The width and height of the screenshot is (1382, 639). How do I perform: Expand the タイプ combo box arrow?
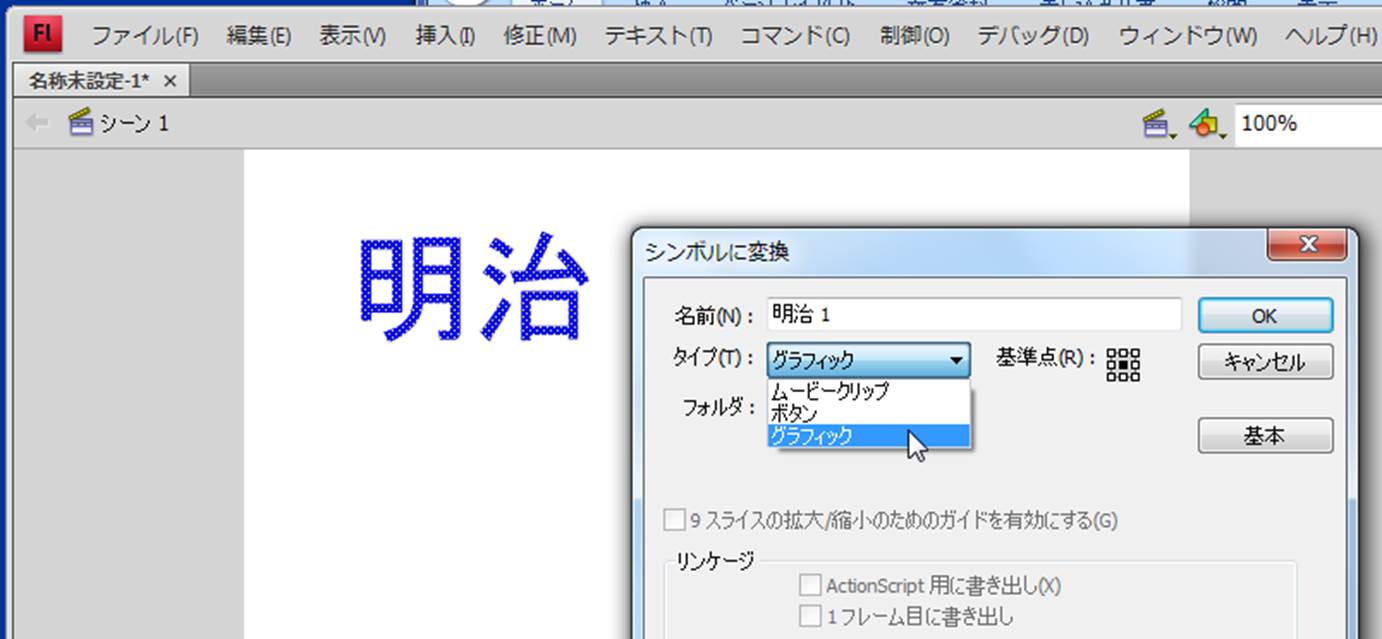pyautogui.click(x=956, y=360)
